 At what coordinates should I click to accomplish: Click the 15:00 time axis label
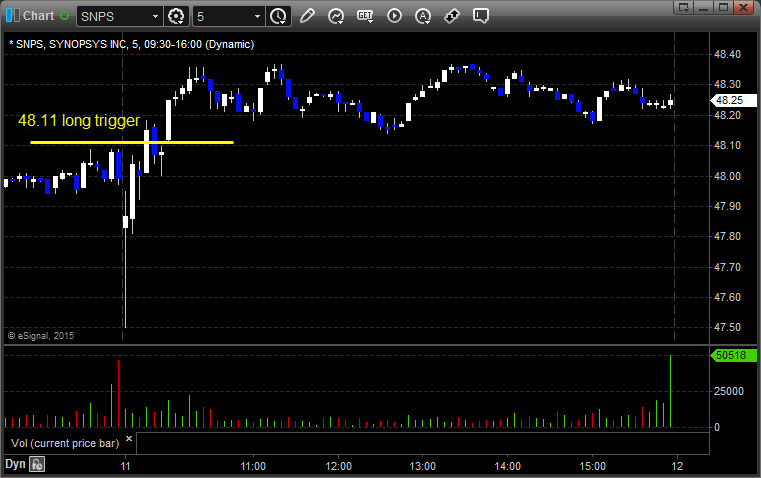[593, 466]
